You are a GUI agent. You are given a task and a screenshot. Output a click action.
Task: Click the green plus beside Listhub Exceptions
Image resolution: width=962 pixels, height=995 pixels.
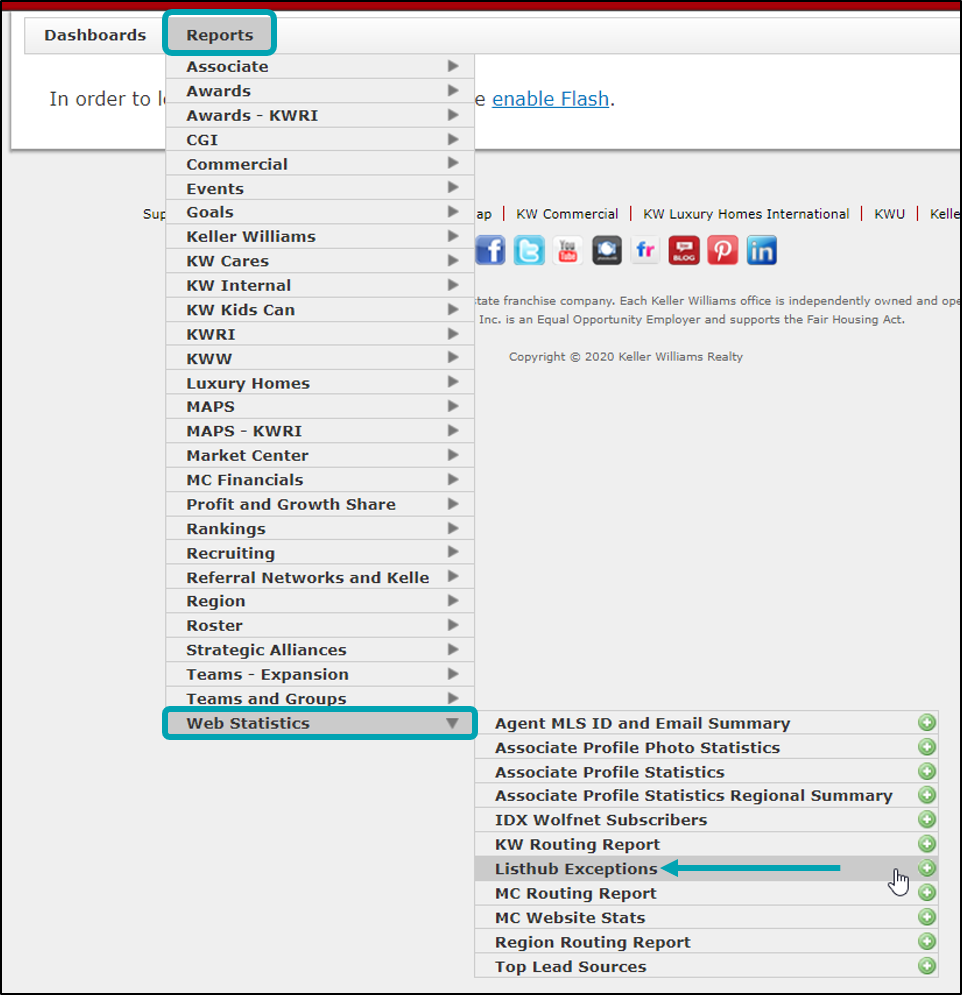[926, 869]
